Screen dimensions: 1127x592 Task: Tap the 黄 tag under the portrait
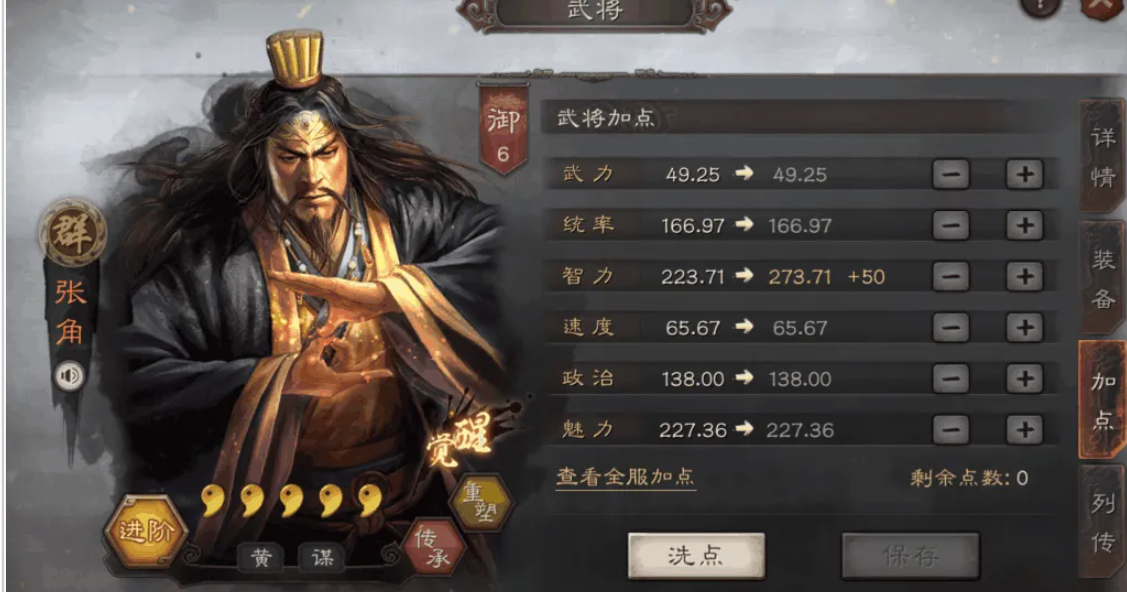click(x=262, y=557)
